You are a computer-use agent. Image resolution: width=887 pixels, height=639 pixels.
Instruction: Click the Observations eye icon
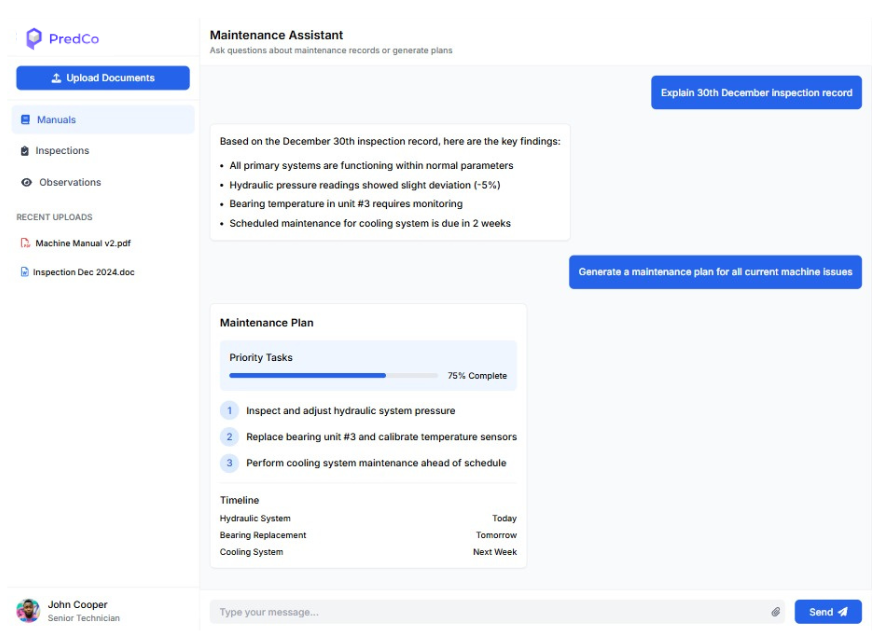click(26, 183)
